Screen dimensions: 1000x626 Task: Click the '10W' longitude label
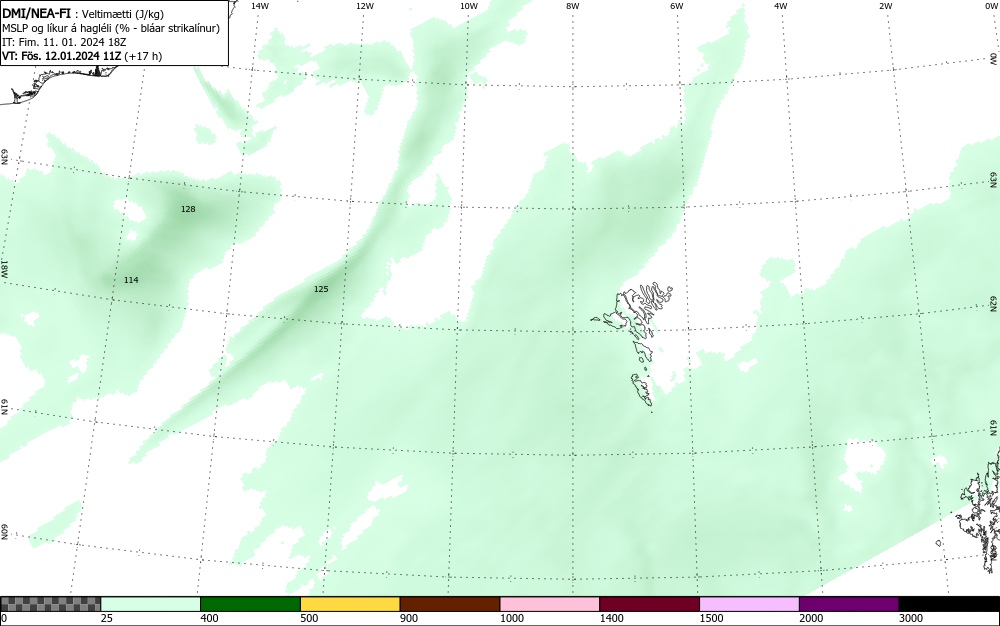click(469, 6)
